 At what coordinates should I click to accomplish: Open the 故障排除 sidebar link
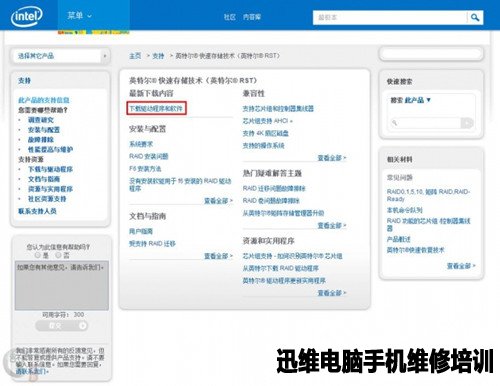[41, 140]
